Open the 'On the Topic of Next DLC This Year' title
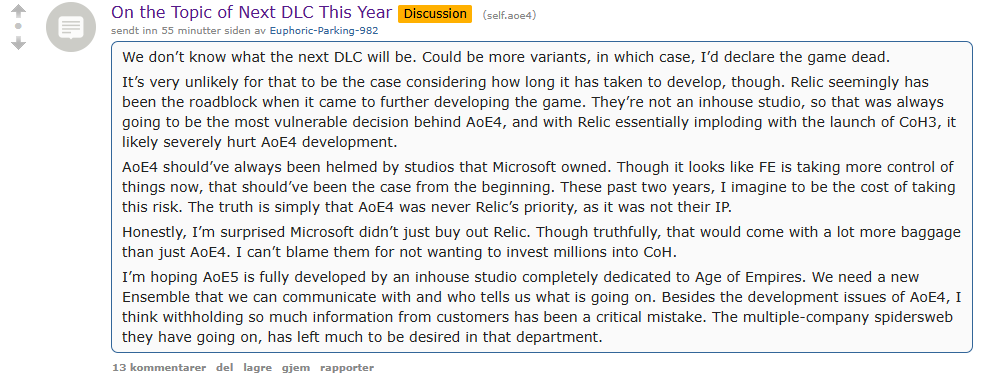This screenshot has width=981, height=379. 252,13
